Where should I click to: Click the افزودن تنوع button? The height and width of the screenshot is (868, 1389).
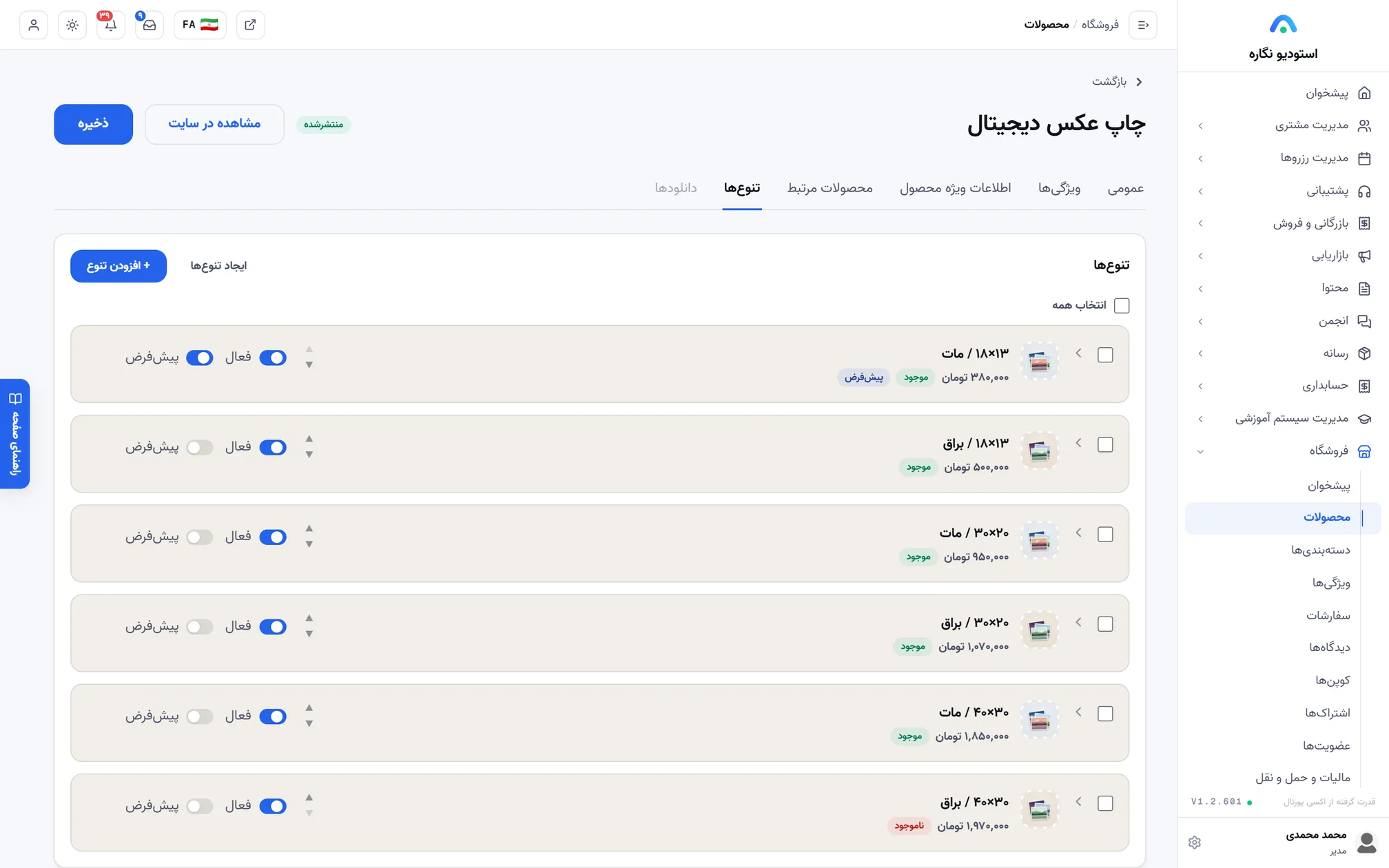tap(119, 266)
